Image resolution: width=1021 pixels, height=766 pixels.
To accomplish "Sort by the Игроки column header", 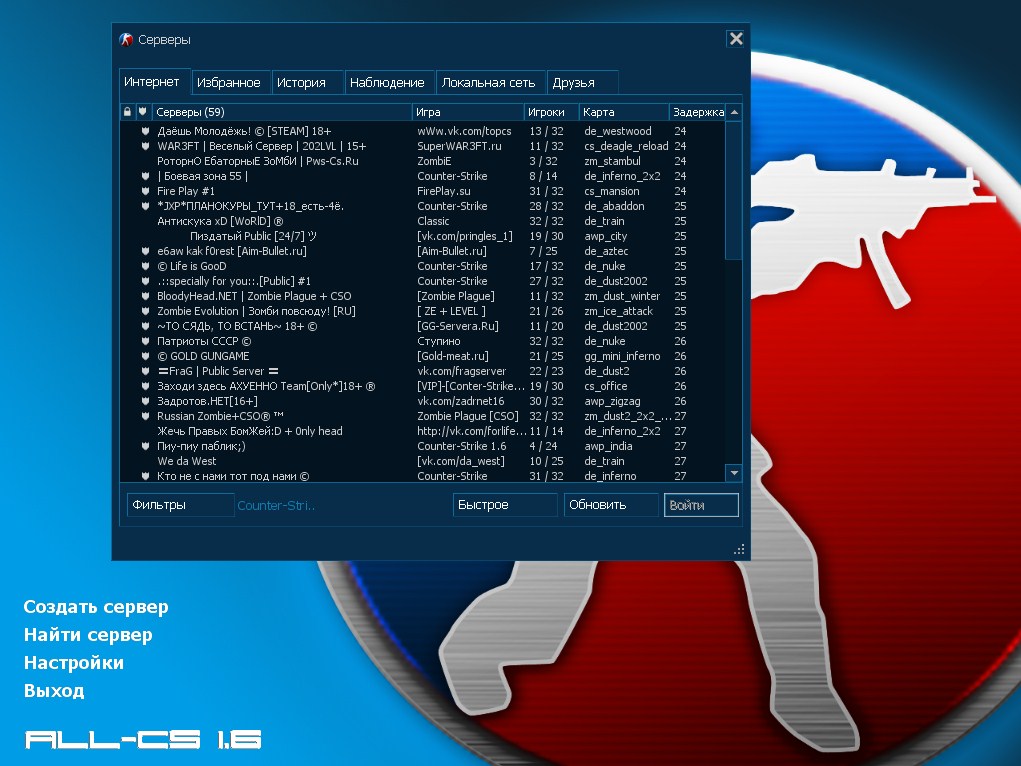I will 552,112.
